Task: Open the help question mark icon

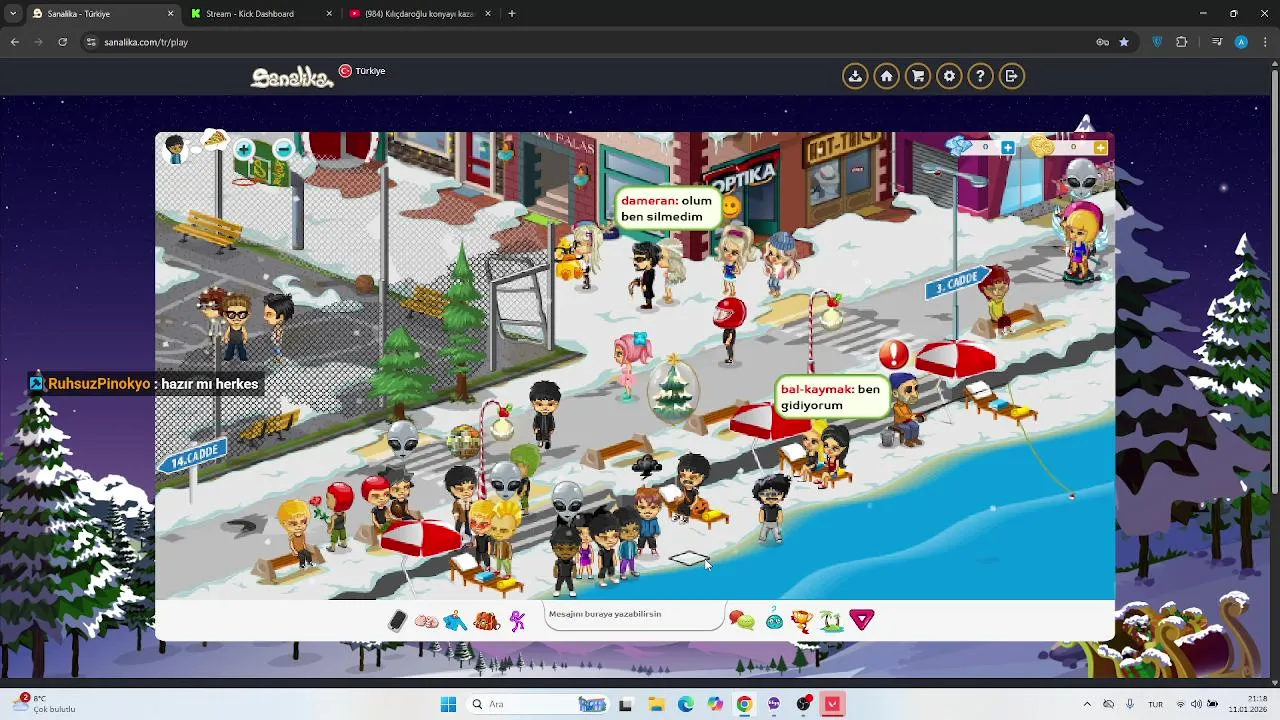Action: (980, 76)
